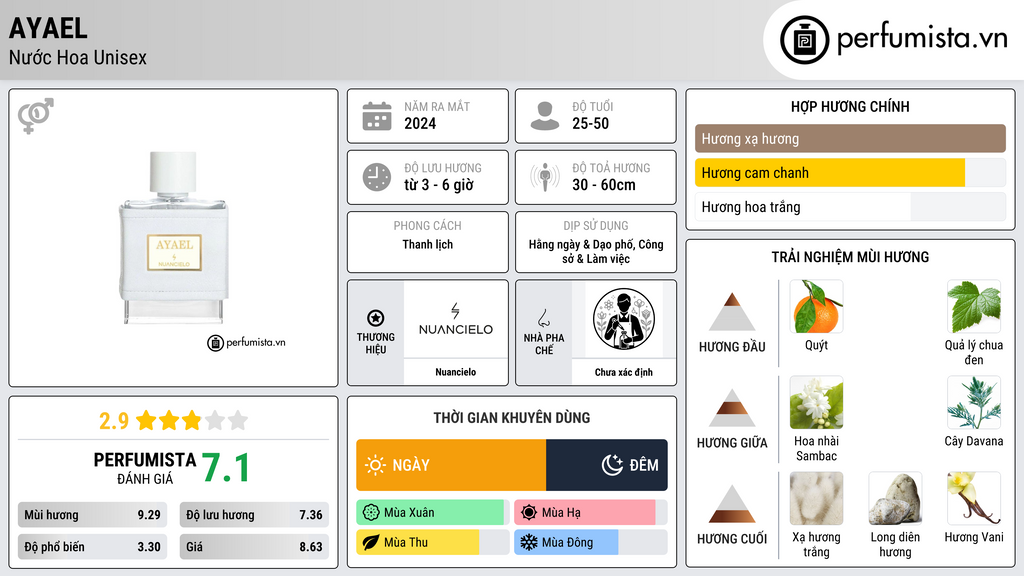The height and width of the screenshot is (576, 1024).
Task: Click the green Mùa Xuân season bar
Action: (x=433, y=513)
